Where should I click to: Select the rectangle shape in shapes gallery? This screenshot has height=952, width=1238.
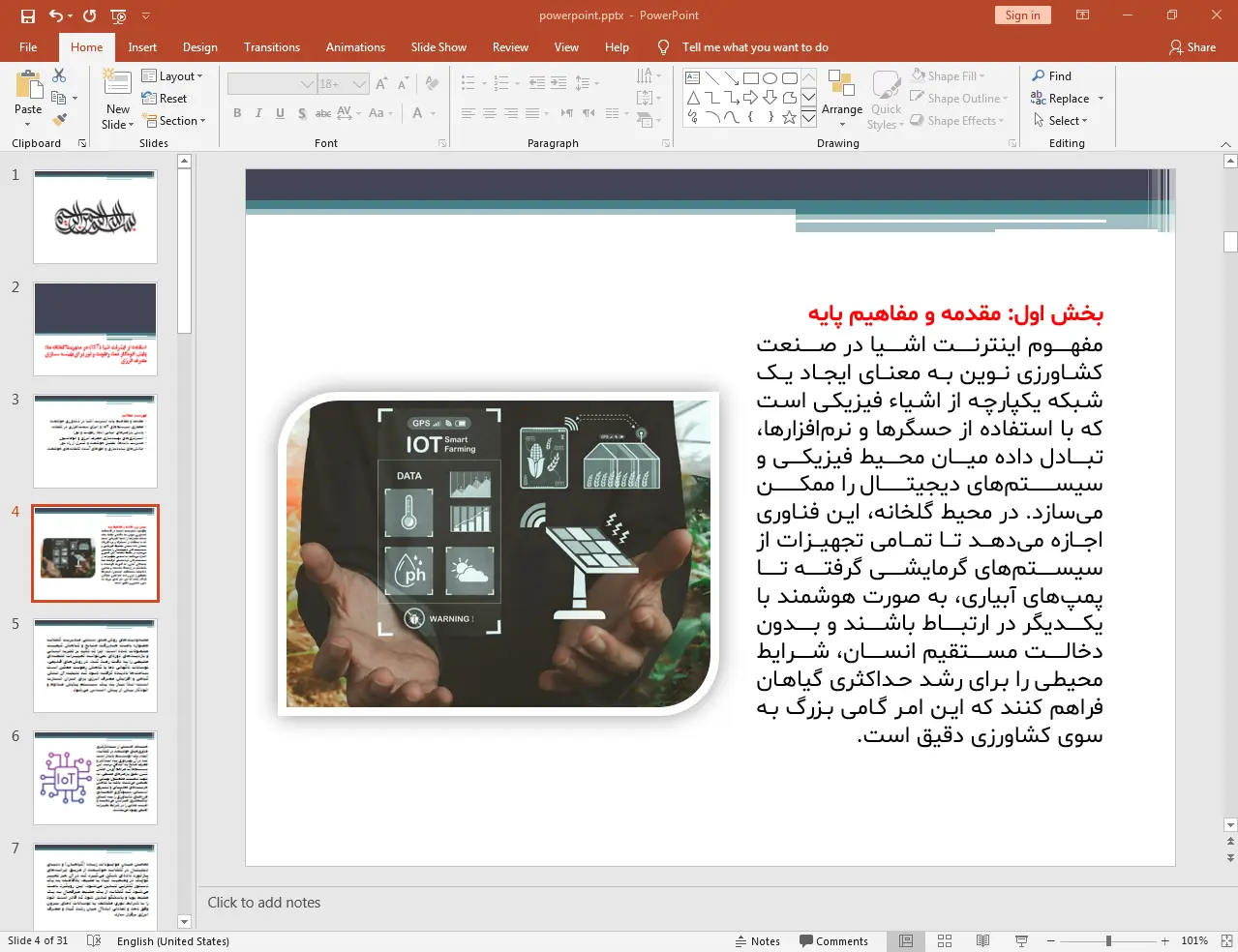click(x=750, y=78)
